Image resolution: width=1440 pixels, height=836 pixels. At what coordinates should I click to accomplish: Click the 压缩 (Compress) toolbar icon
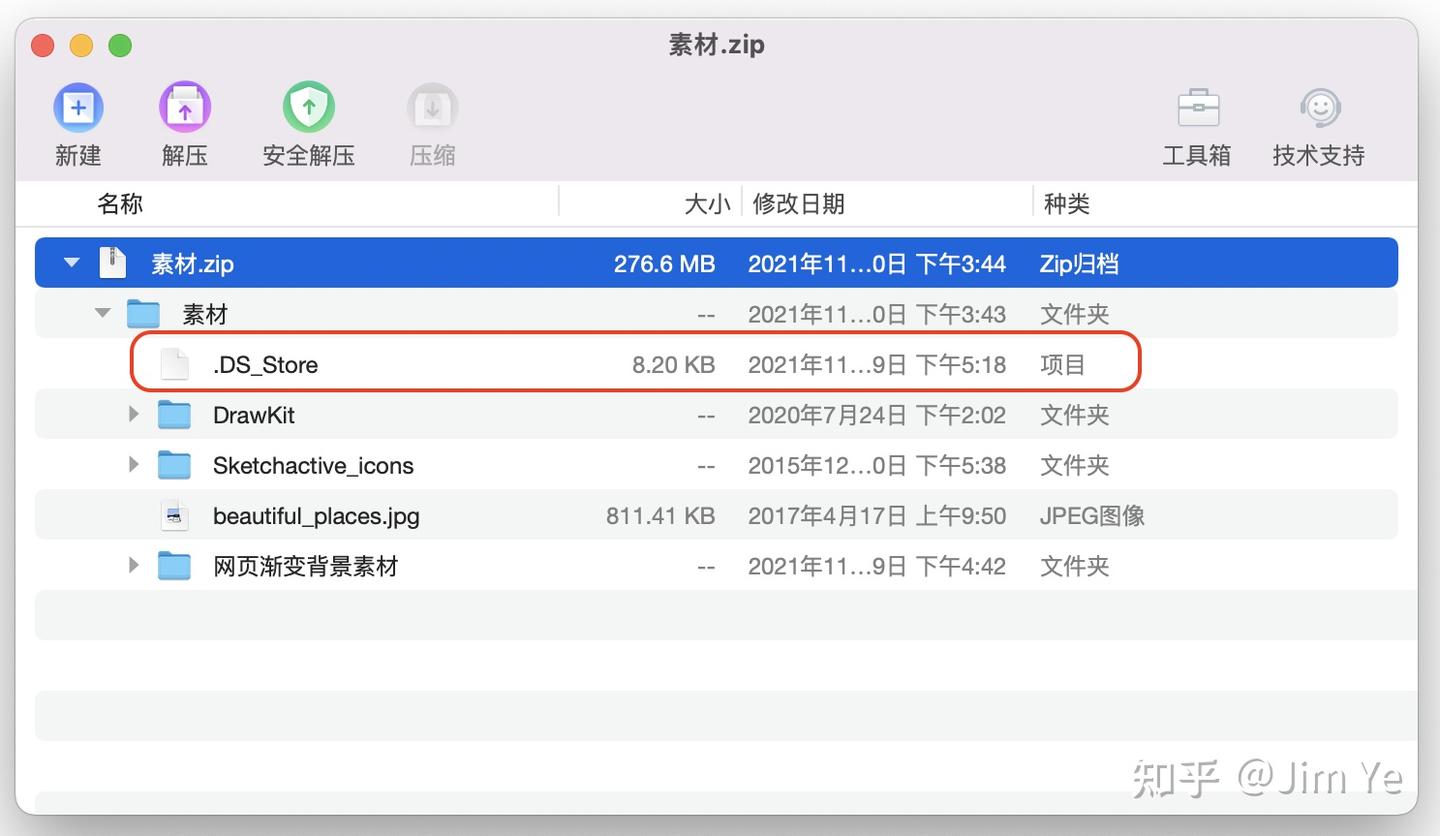click(432, 106)
